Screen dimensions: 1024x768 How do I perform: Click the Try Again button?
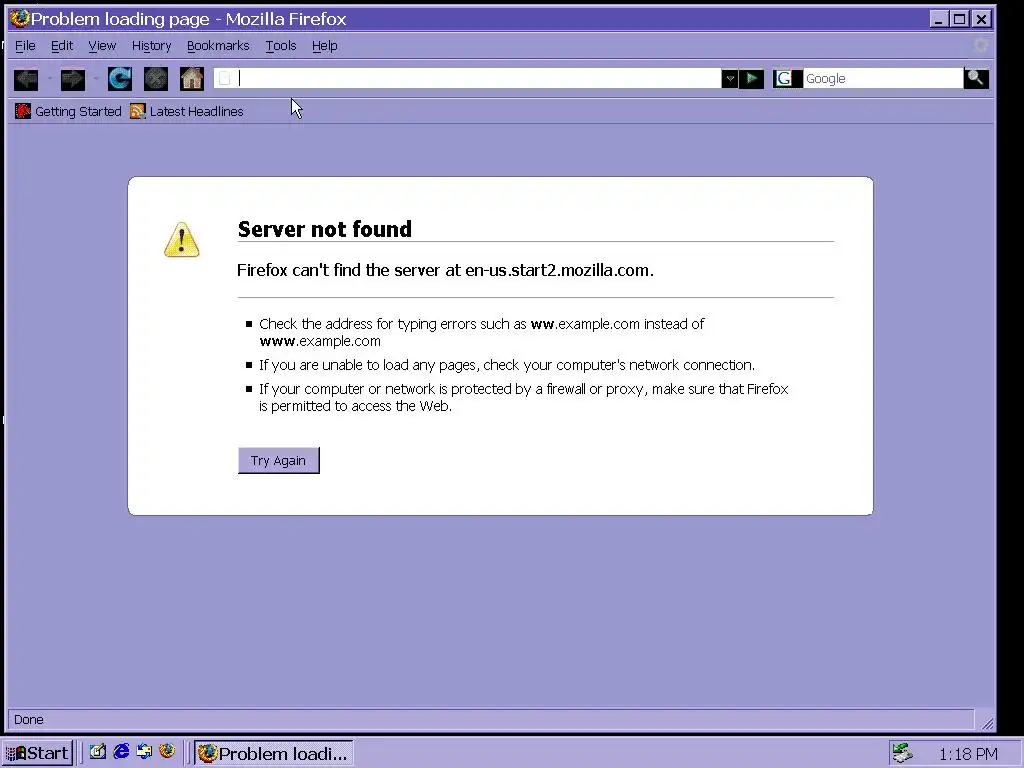pos(279,460)
